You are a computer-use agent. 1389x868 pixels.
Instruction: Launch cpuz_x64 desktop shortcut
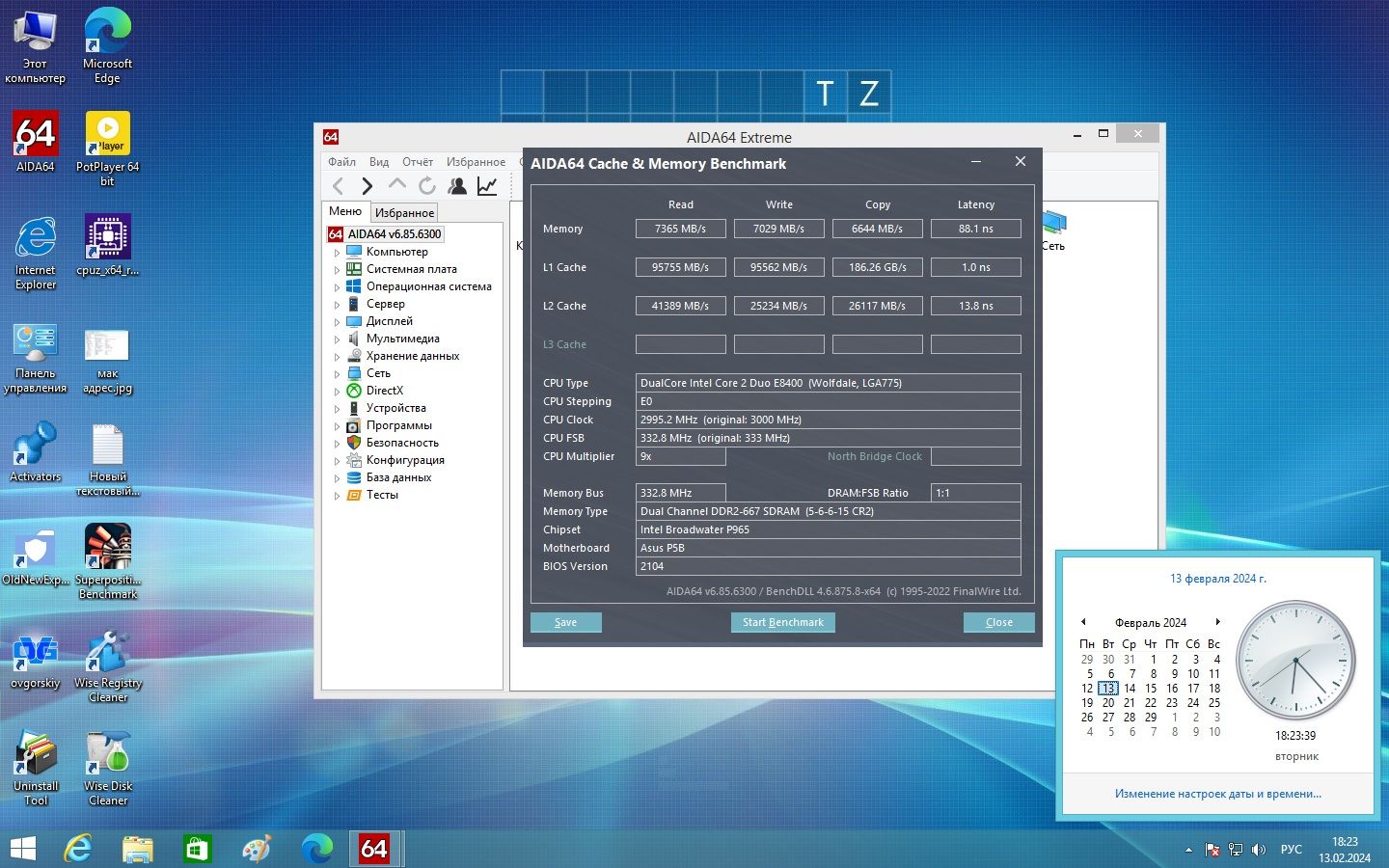107,245
